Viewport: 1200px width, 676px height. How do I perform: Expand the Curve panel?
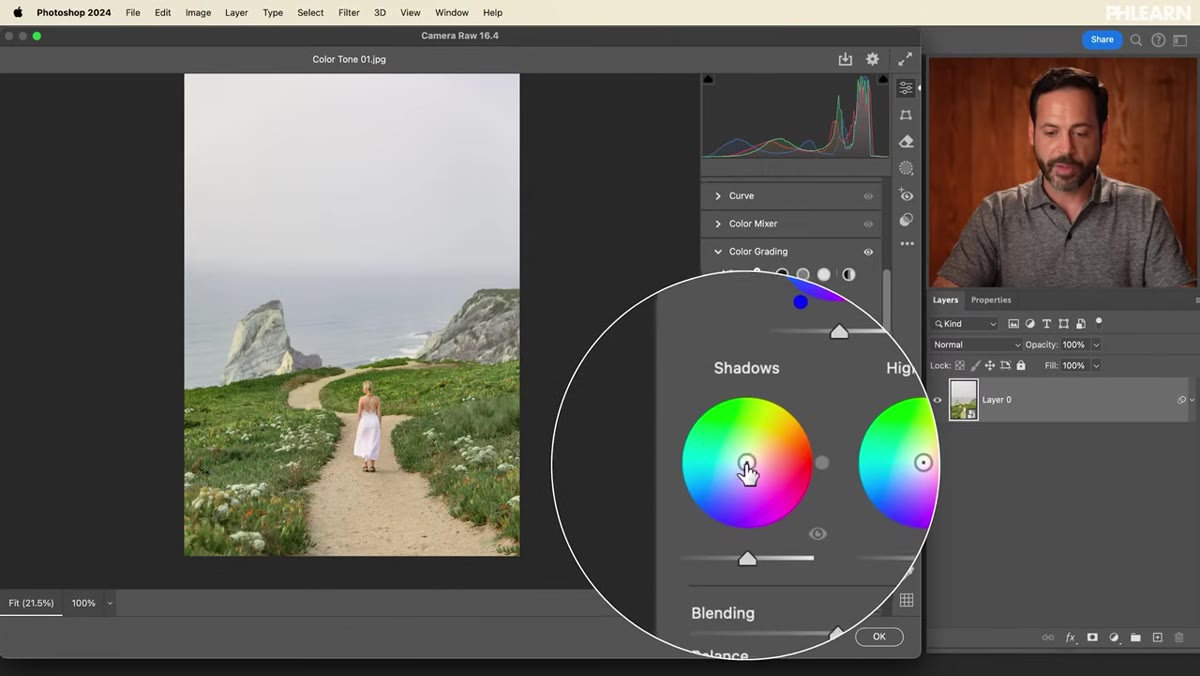(718, 196)
